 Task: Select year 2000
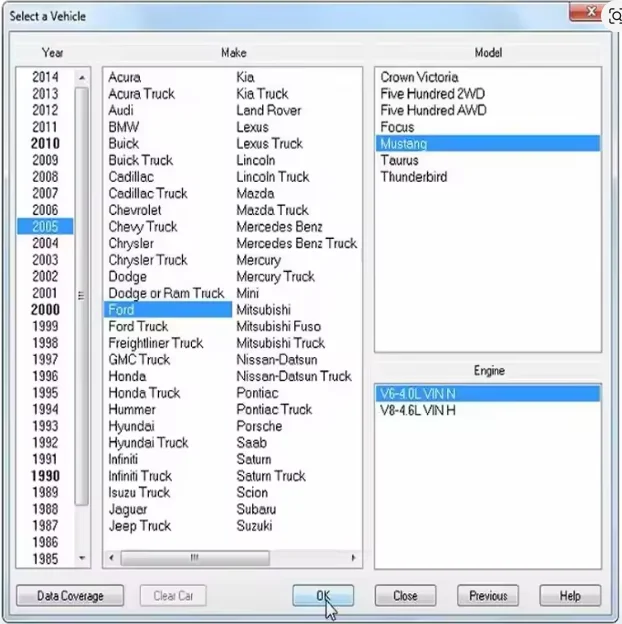tap(45, 309)
